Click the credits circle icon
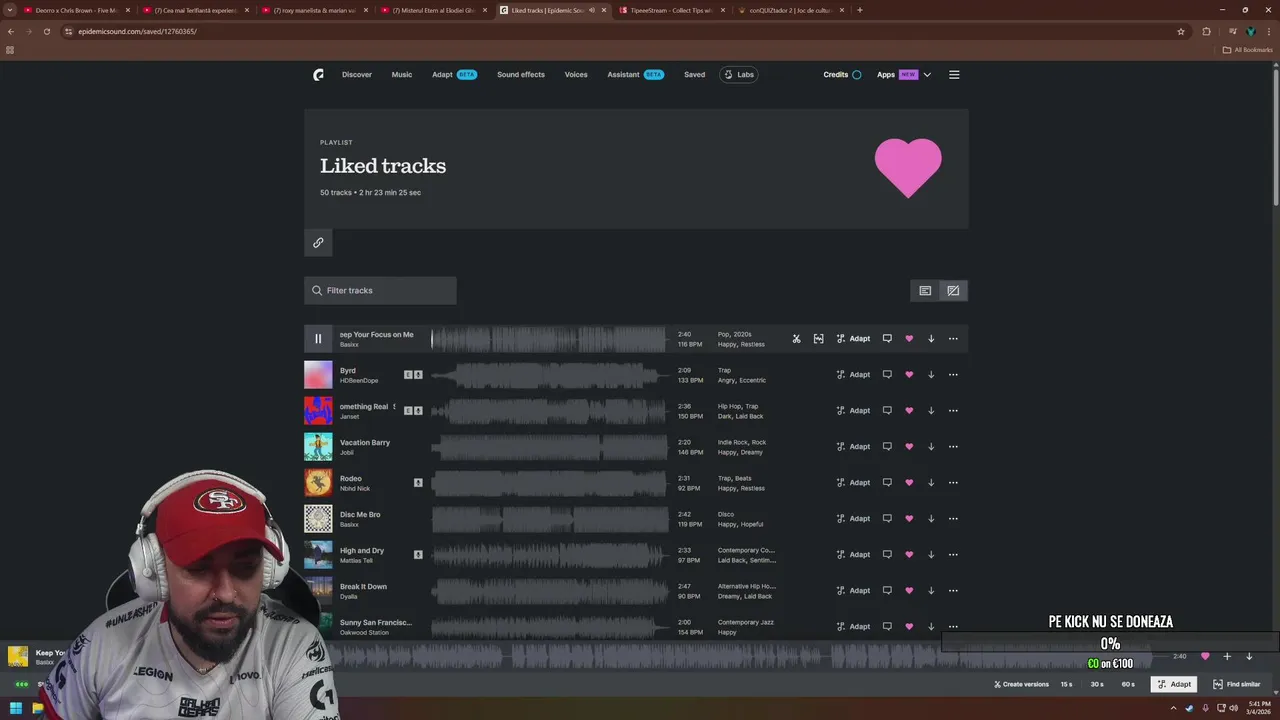Screen dimensions: 1280x720 click(x=856, y=75)
